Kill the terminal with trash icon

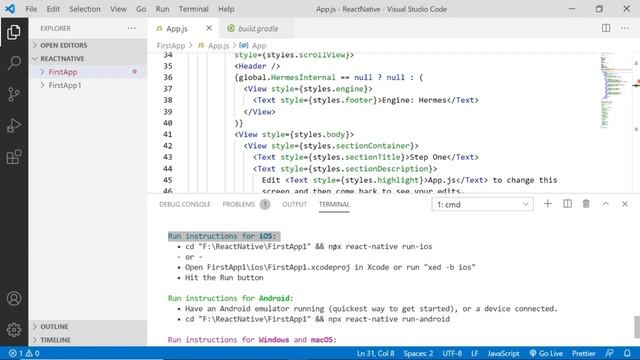coord(586,204)
